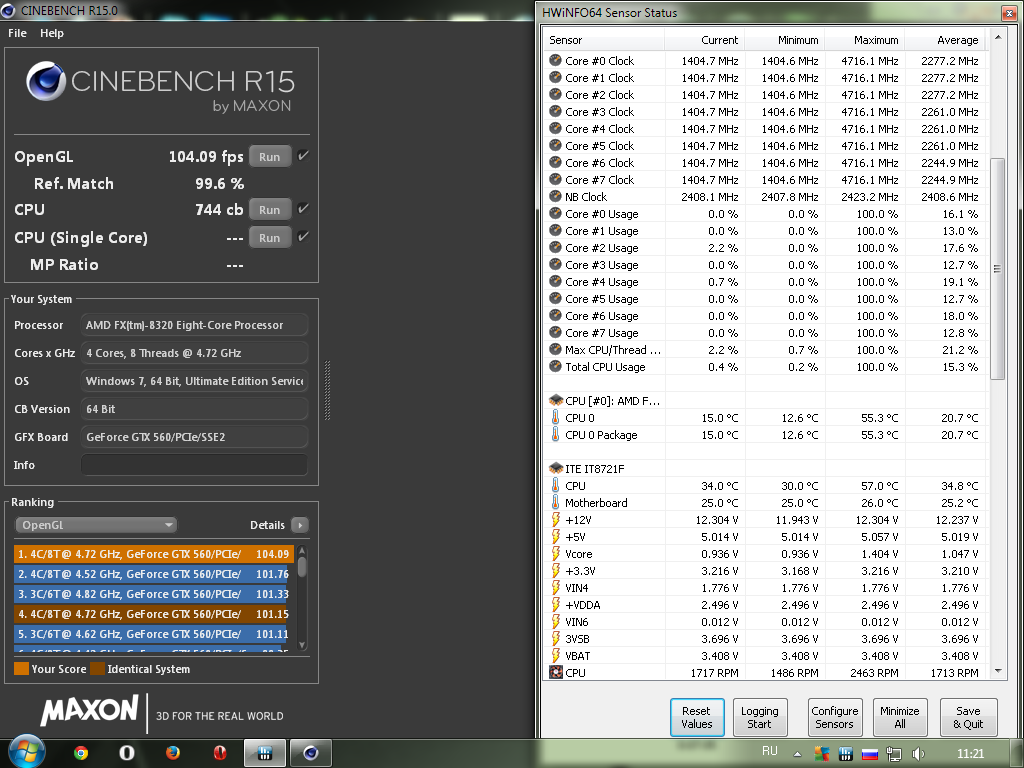Viewport: 1024px width, 768px height.
Task: Select ranking entry 1 scoring 104.09
Action: 153,554
